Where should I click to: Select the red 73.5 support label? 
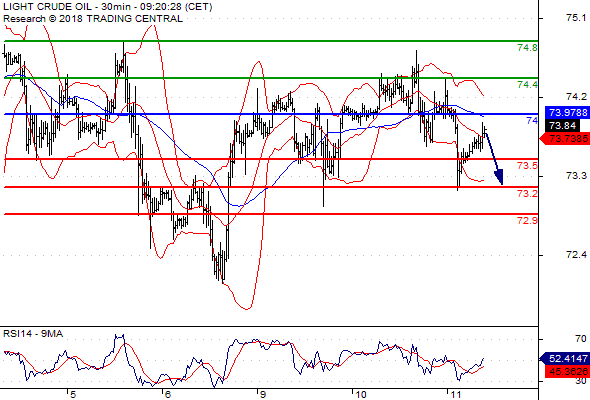(x=527, y=166)
